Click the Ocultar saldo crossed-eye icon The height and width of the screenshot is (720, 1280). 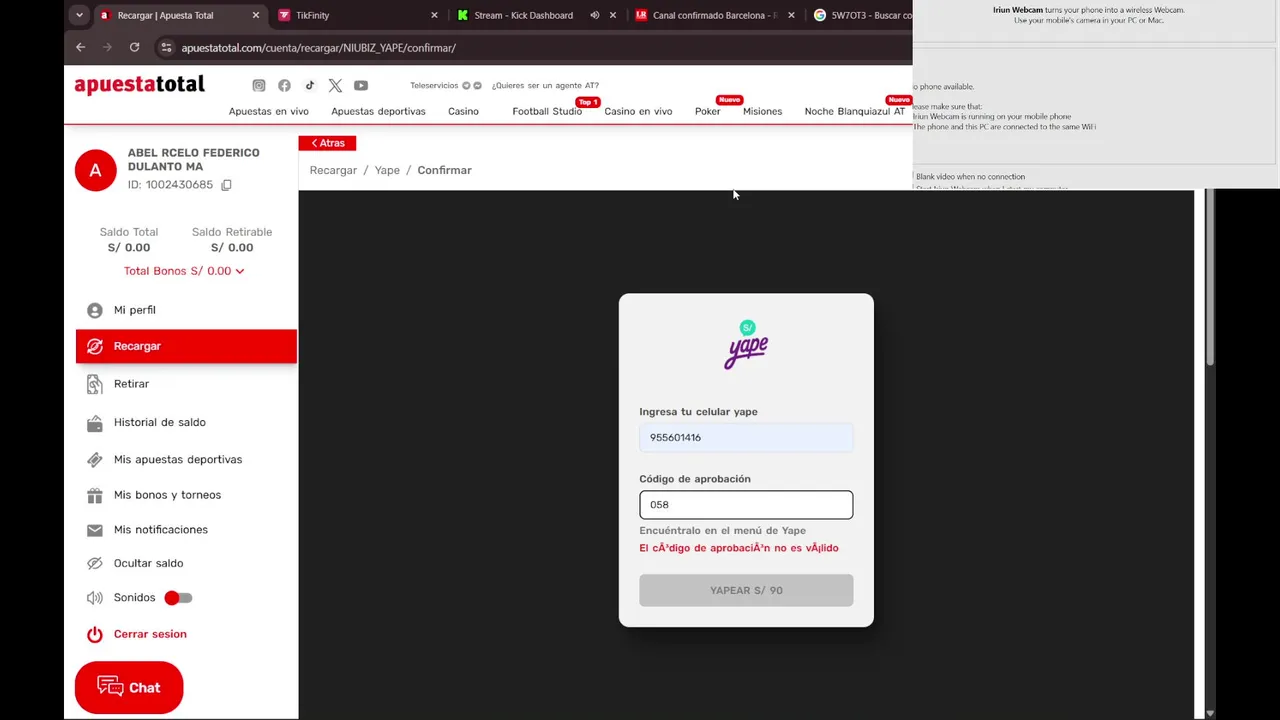coord(95,564)
